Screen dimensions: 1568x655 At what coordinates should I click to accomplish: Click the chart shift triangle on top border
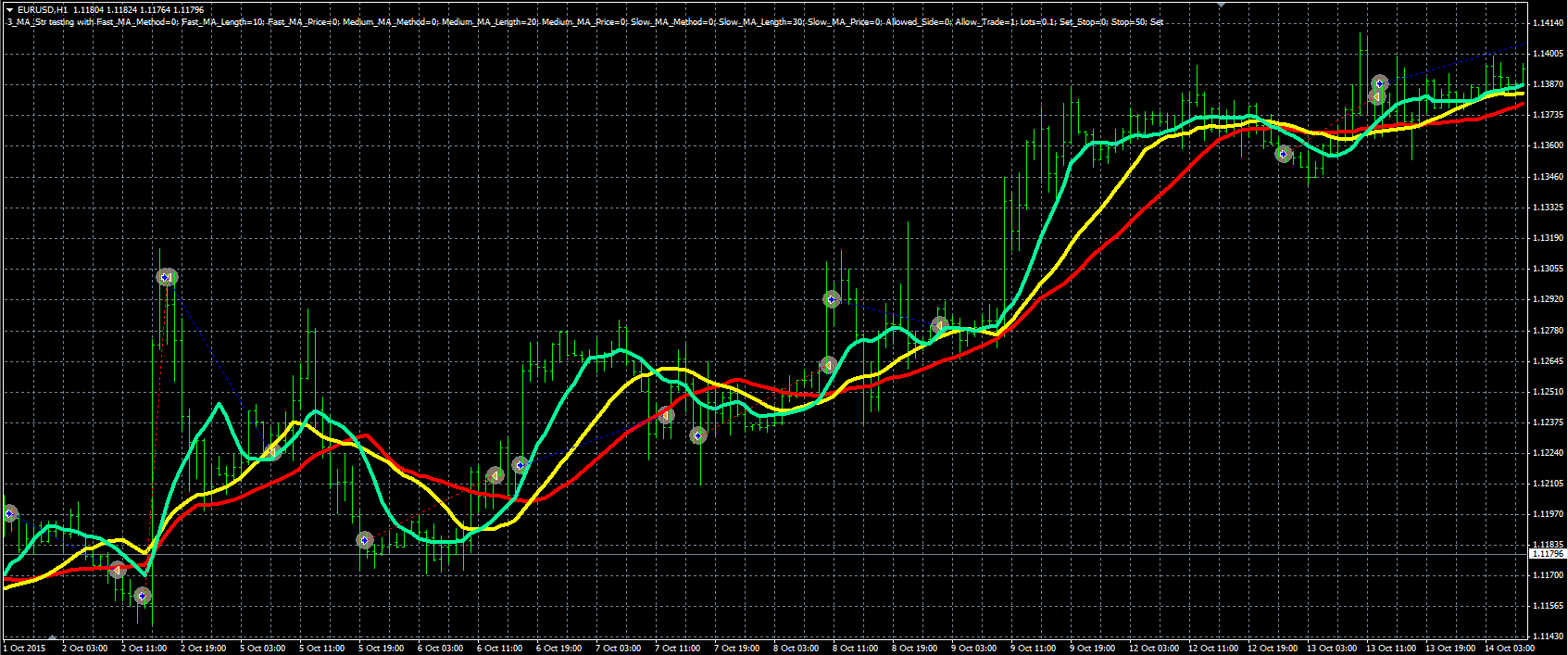[1222, 4]
